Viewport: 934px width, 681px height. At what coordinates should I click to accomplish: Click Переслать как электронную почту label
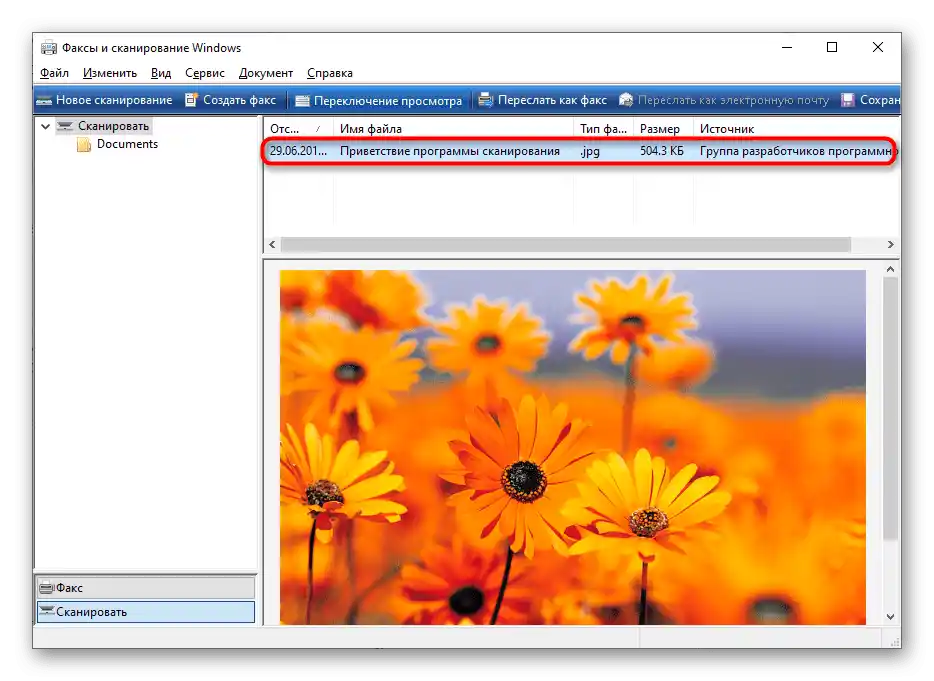pos(733,100)
